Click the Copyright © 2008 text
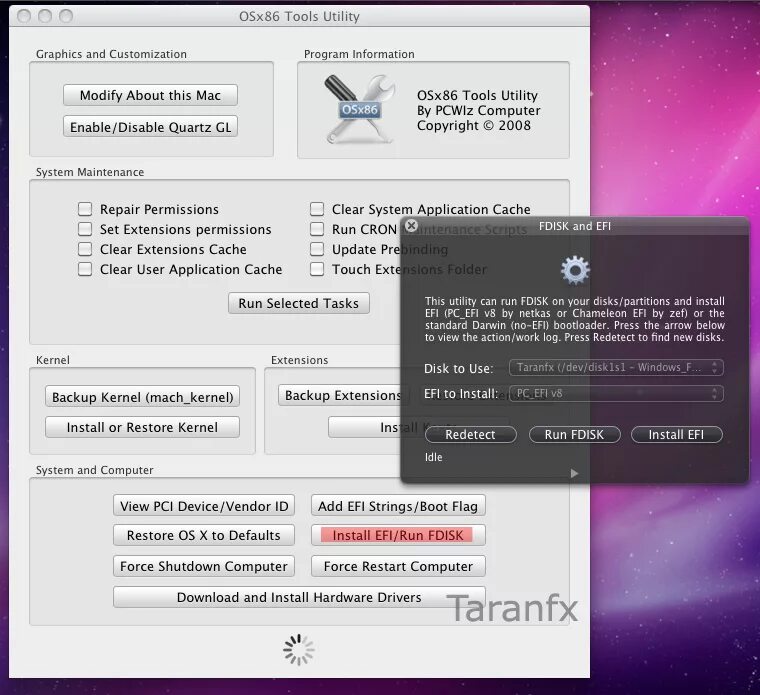 click(474, 126)
